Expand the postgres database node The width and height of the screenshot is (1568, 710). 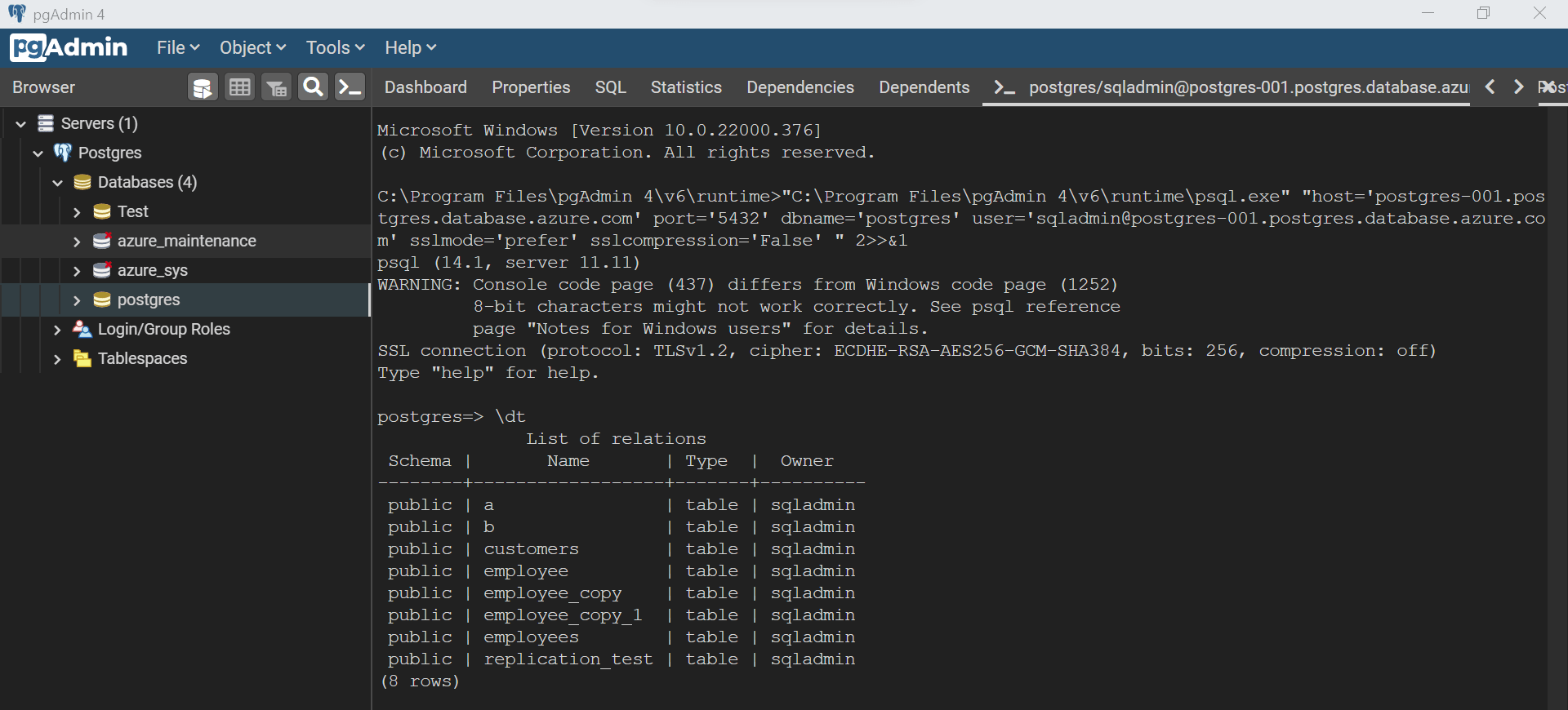click(77, 300)
